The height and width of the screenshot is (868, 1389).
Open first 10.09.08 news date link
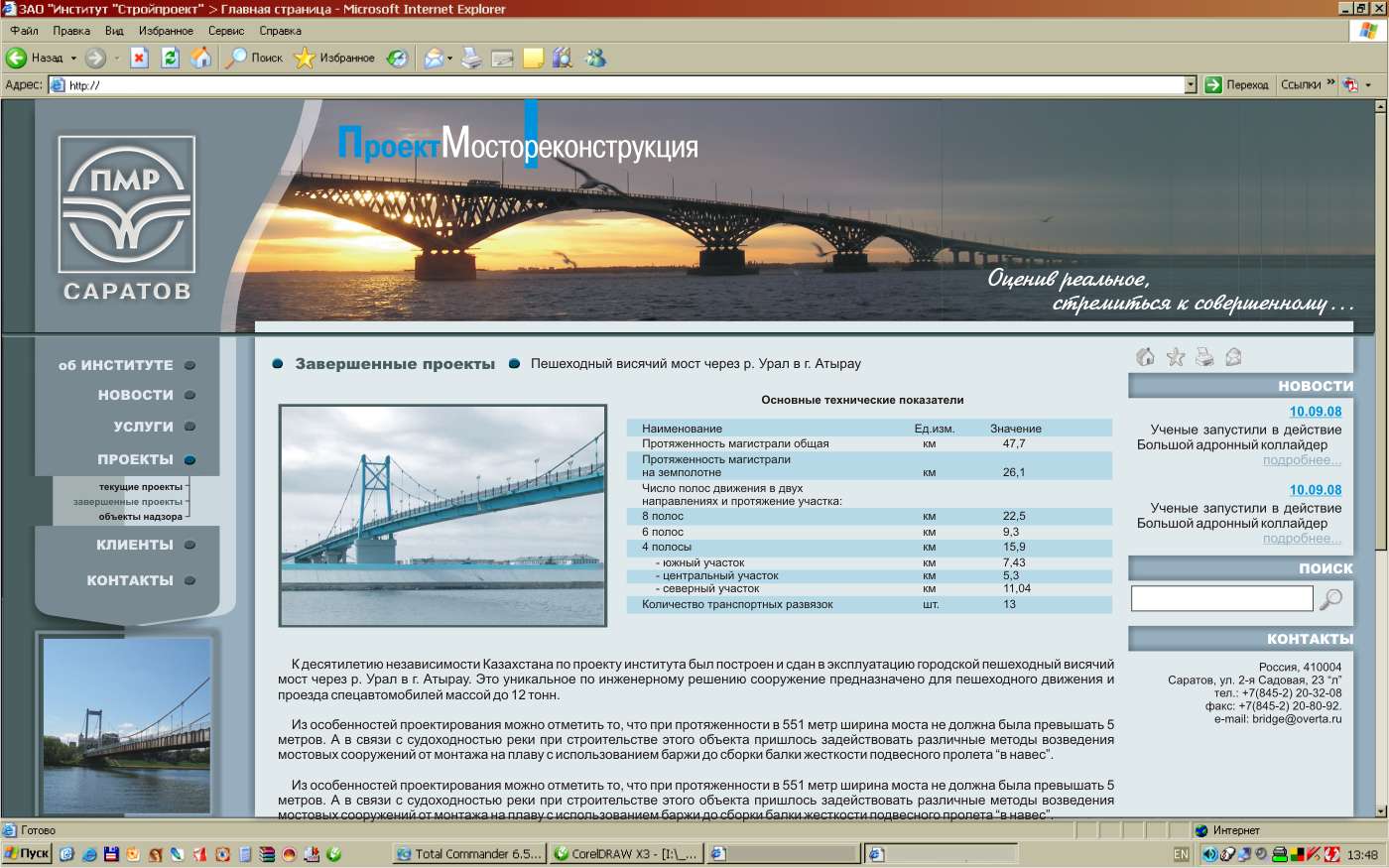click(1316, 412)
